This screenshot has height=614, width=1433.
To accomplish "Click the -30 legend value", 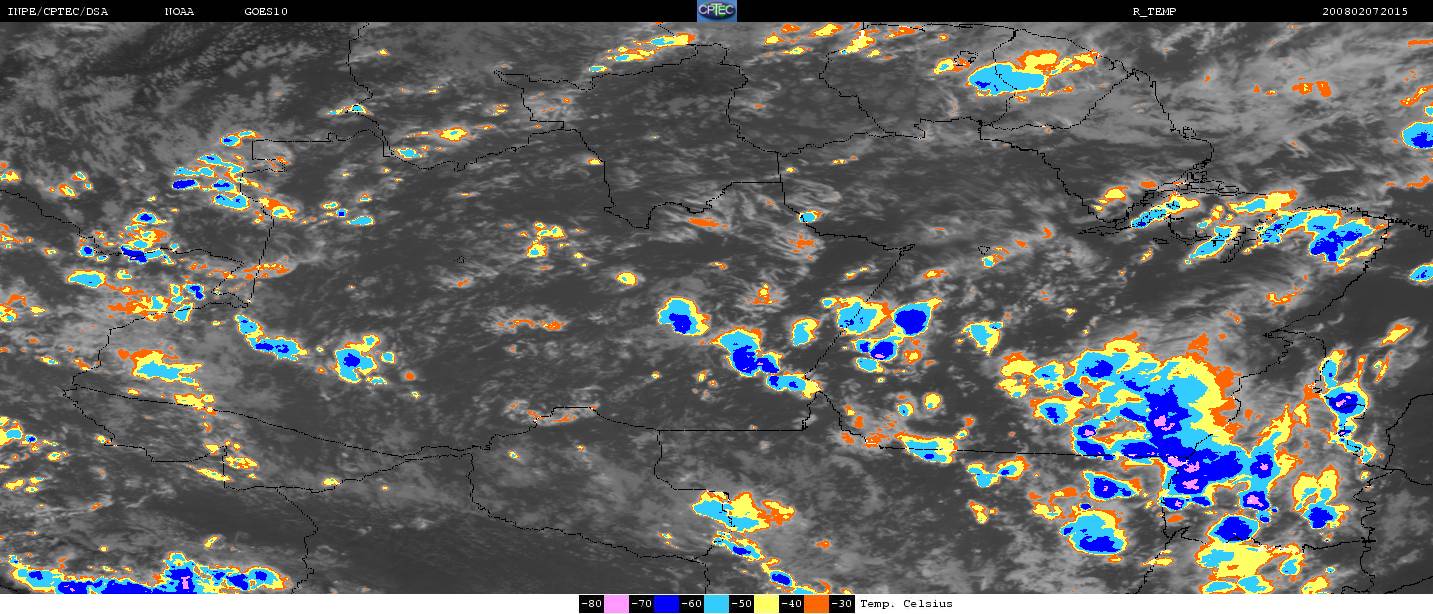I will click(x=842, y=604).
